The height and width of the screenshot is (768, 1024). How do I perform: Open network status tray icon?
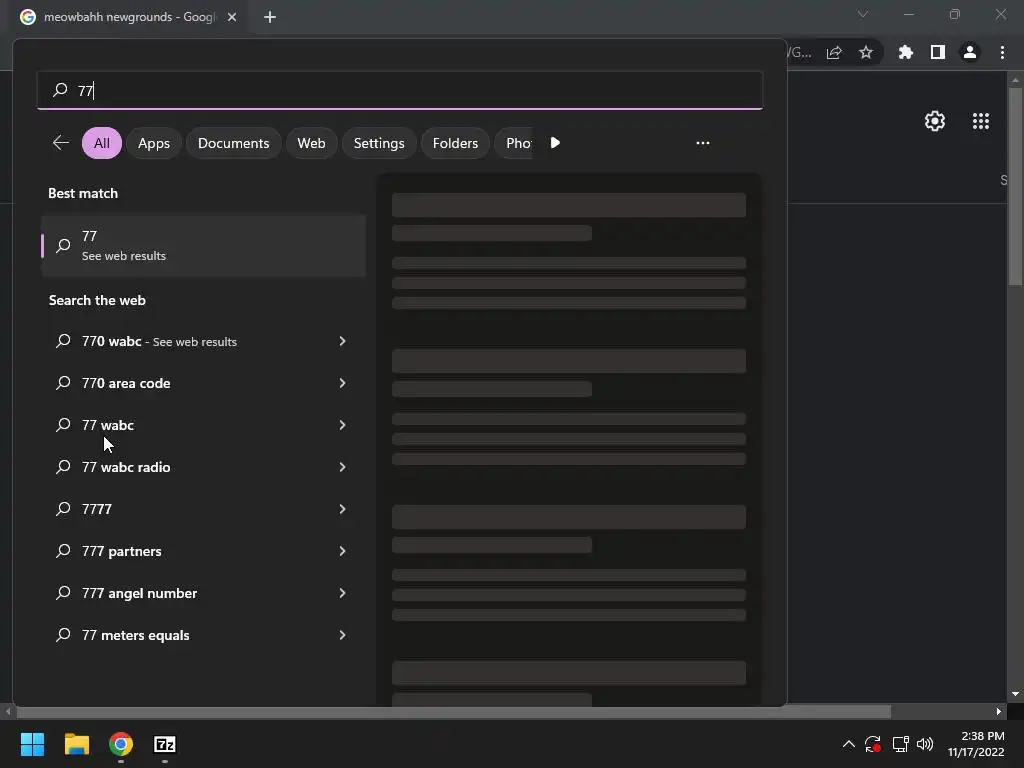click(900, 744)
